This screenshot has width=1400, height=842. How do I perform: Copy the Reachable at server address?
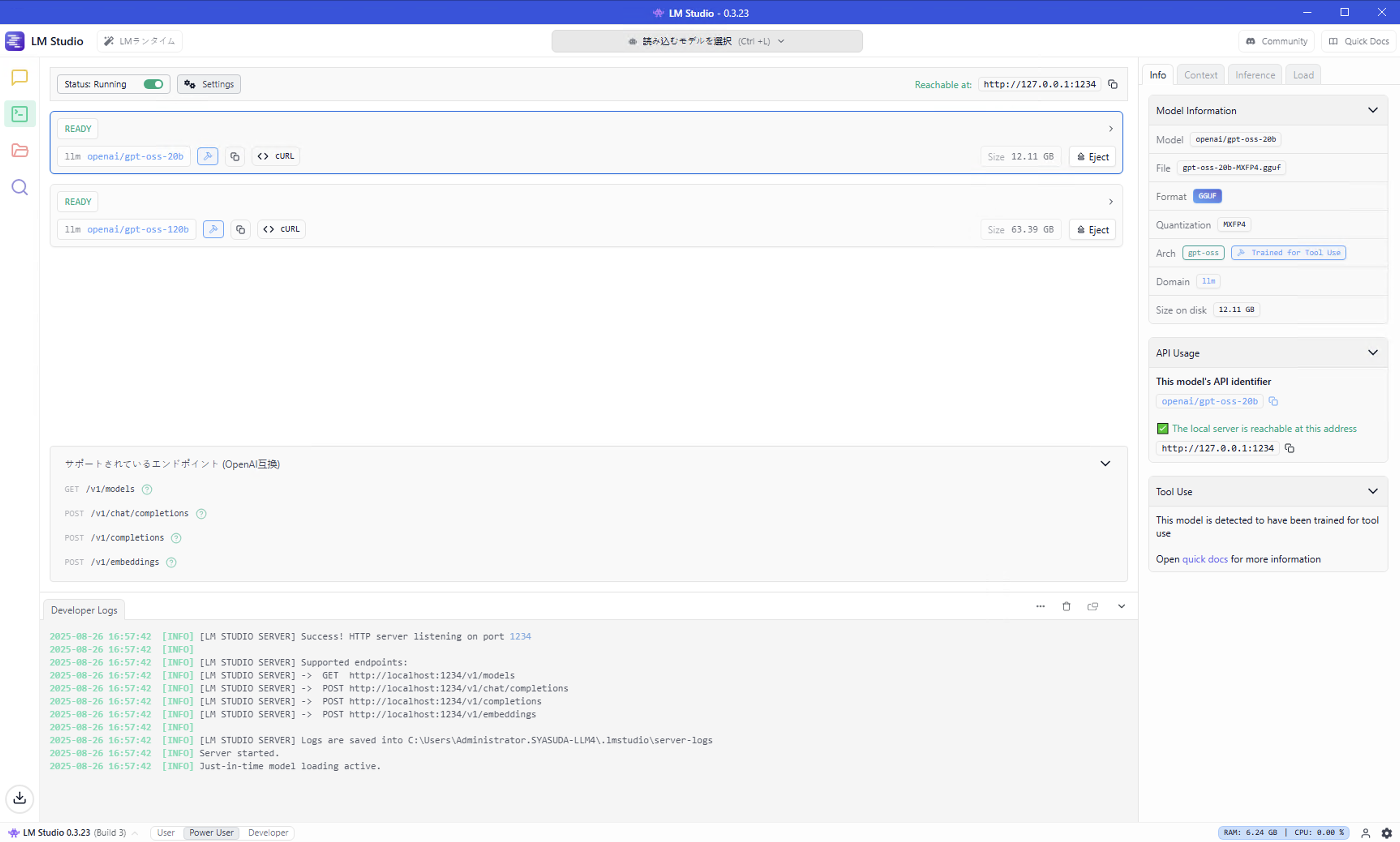(x=1112, y=84)
